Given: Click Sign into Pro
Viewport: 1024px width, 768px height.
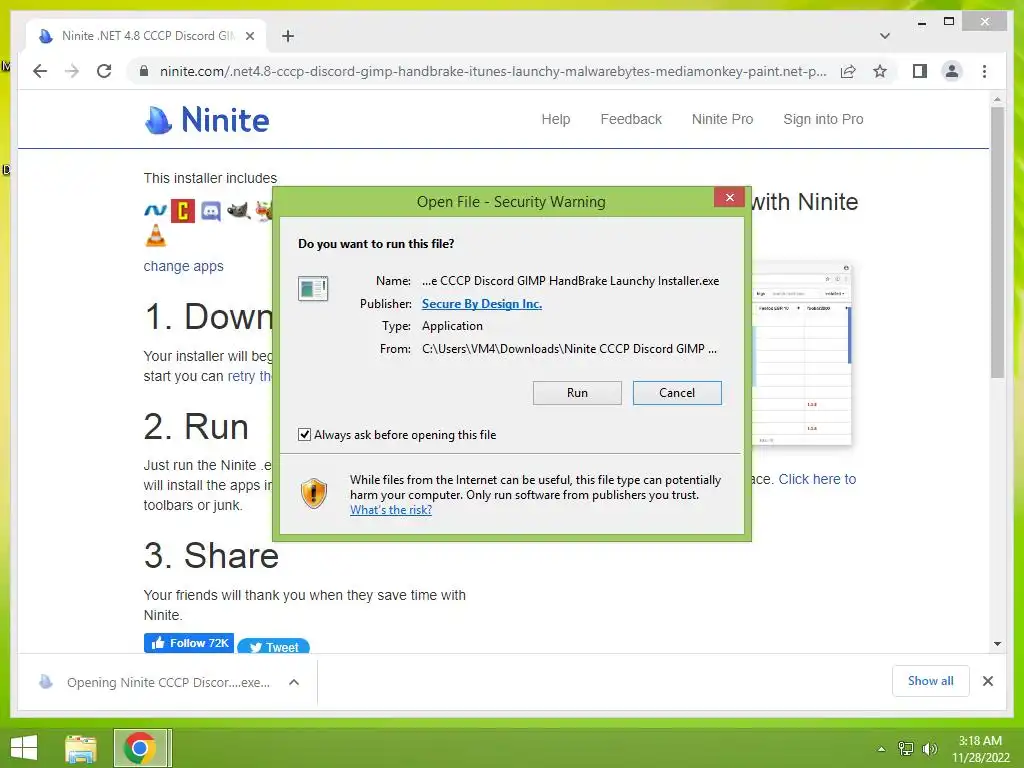Looking at the screenshot, I should [x=823, y=120].
